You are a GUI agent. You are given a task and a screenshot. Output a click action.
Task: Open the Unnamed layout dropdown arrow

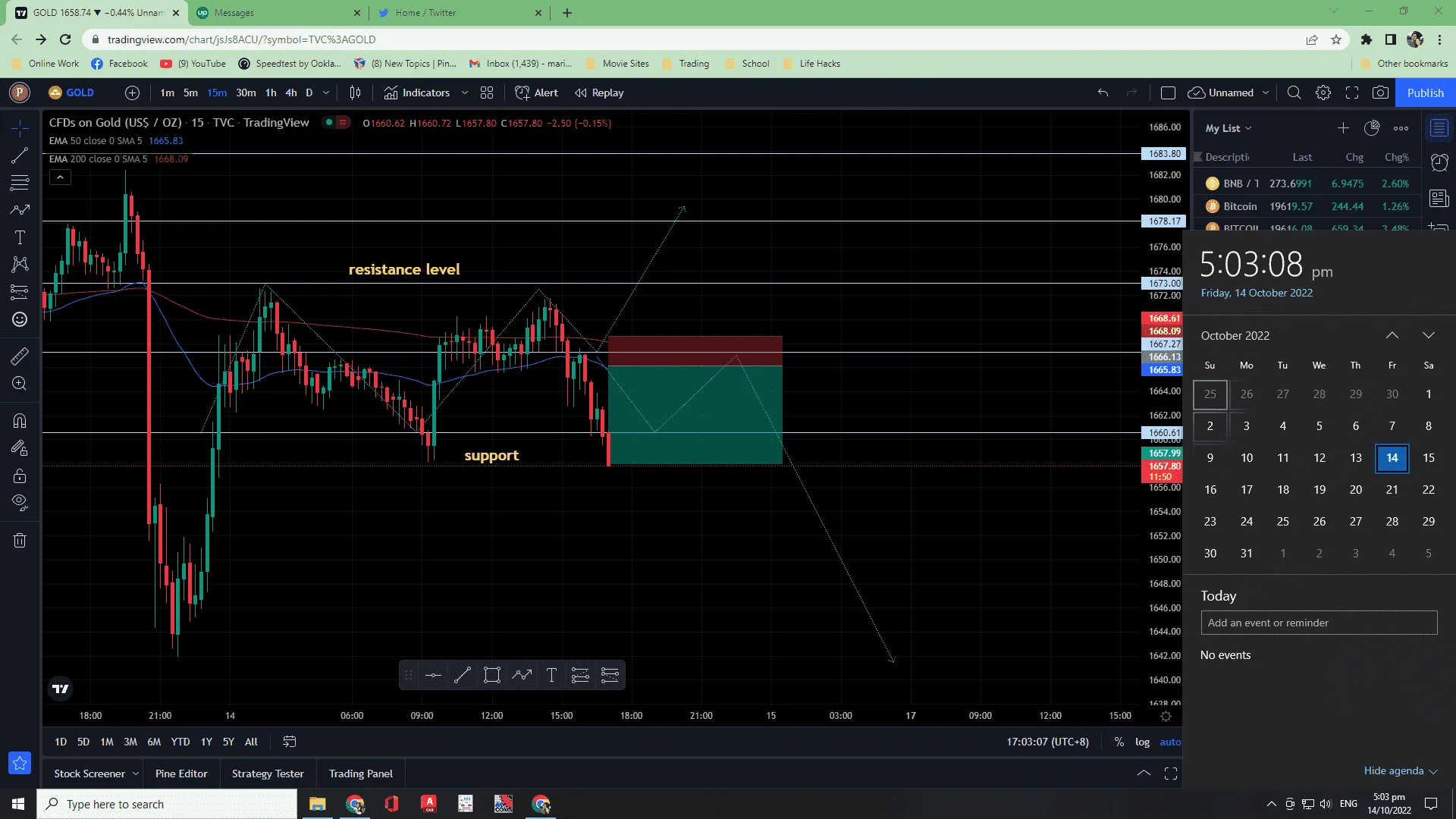coord(1266,93)
